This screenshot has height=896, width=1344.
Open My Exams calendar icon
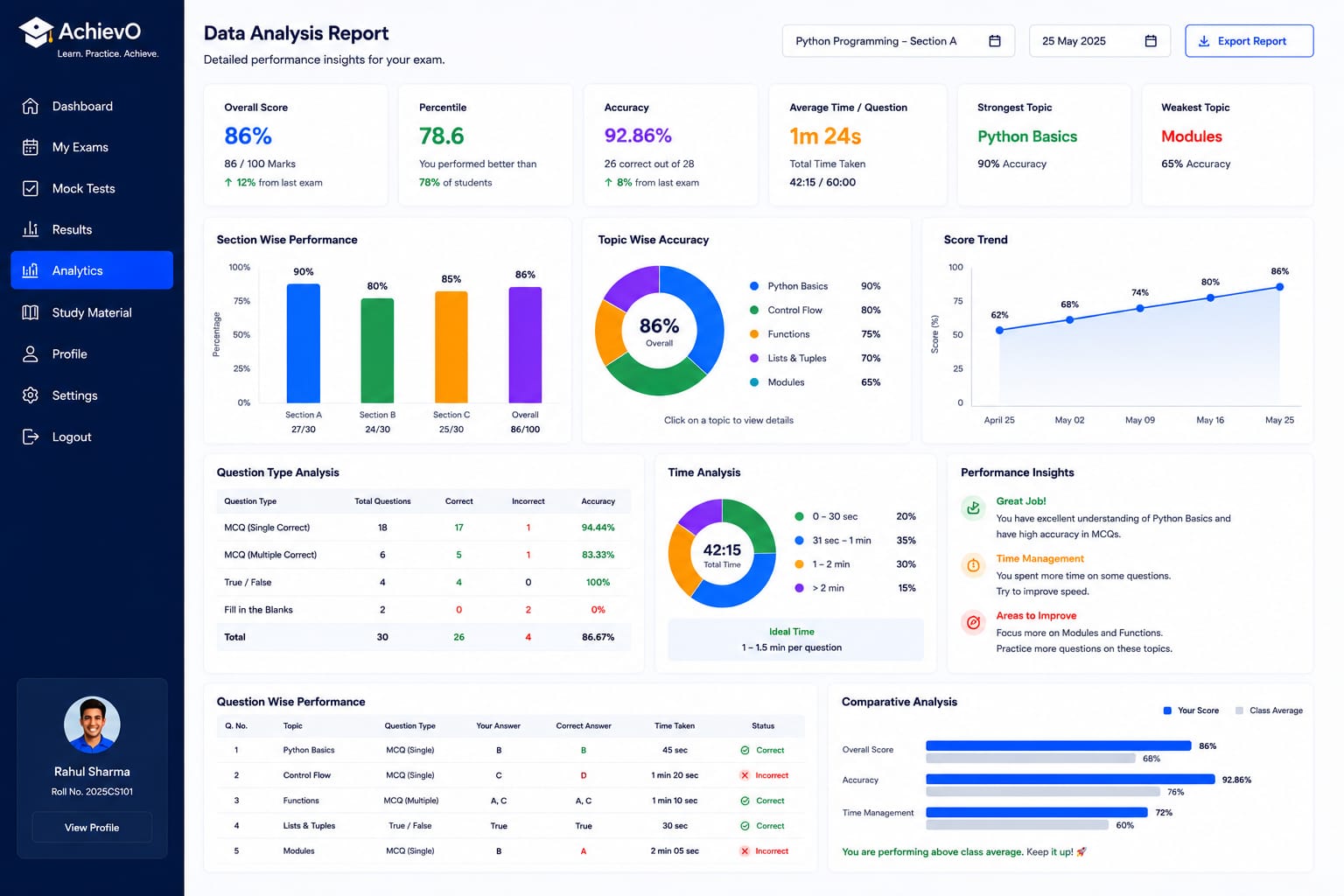[x=31, y=147]
